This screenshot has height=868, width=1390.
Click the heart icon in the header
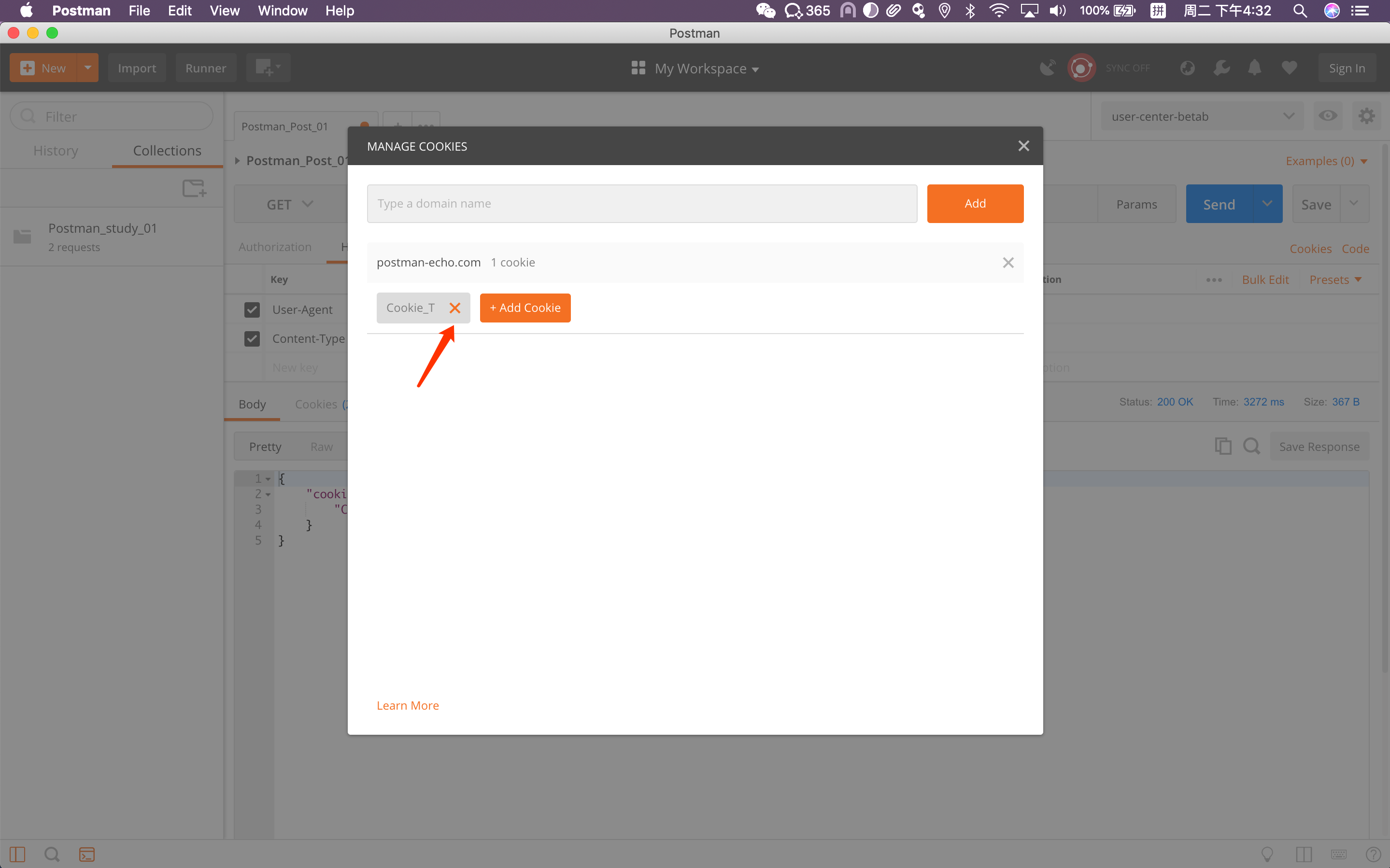(1289, 68)
